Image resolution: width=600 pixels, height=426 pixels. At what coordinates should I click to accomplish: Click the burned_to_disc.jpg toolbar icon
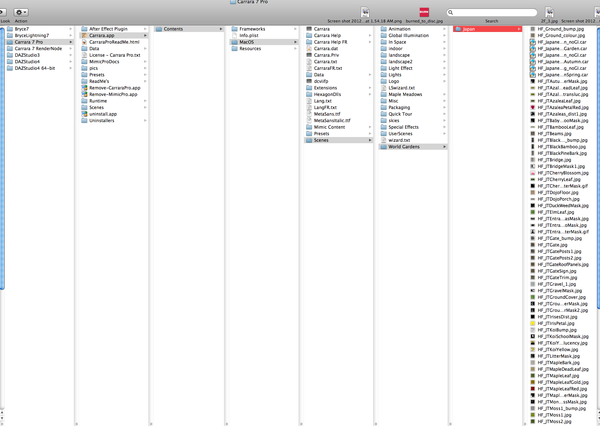click(424, 12)
